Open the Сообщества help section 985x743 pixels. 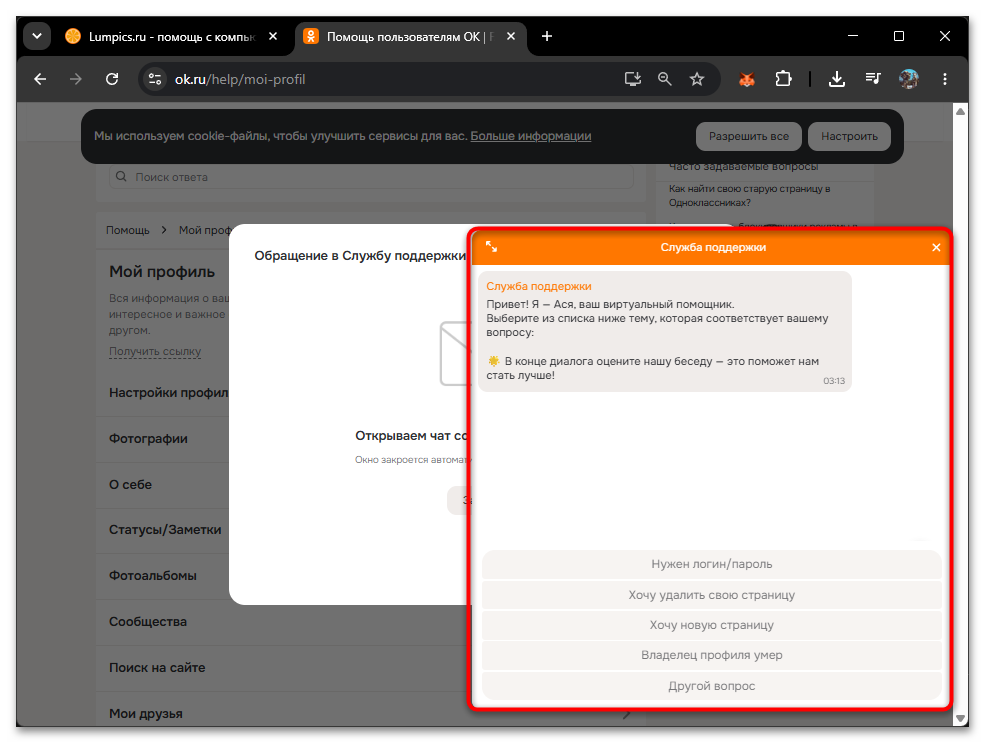pos(148,621)
